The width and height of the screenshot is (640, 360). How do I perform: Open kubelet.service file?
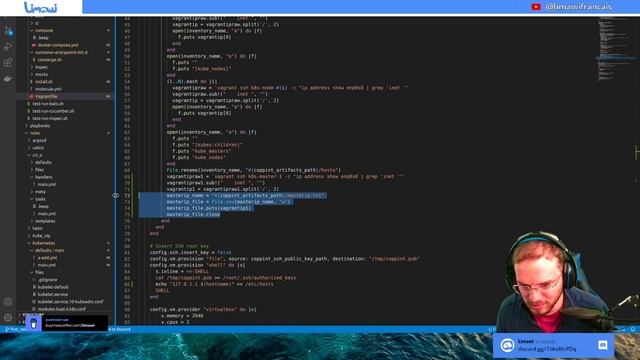[53, 294]
